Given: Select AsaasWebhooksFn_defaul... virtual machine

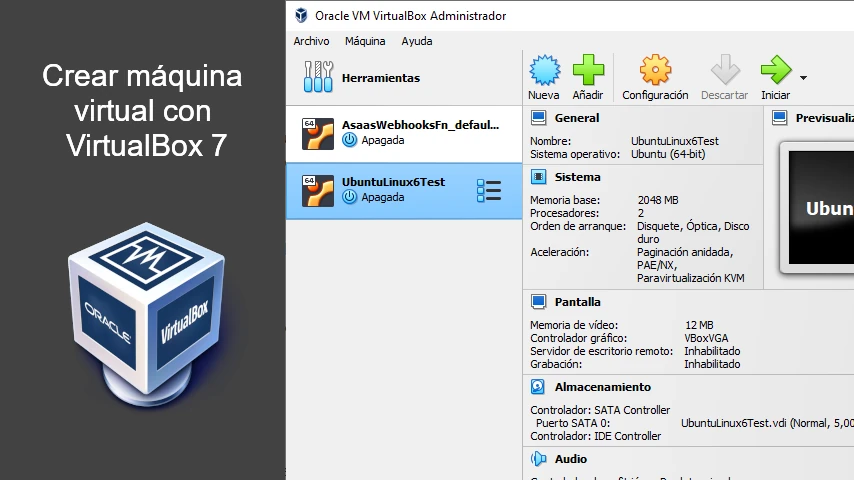Looking at the screenshot, I should (x=404, y=133).
